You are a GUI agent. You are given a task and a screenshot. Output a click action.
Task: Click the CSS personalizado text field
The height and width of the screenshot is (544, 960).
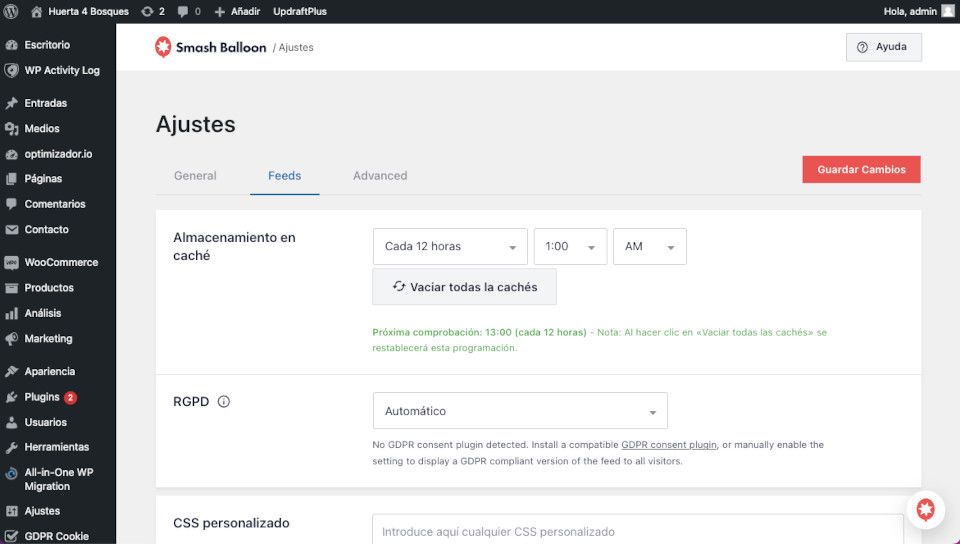pos(637,529)
